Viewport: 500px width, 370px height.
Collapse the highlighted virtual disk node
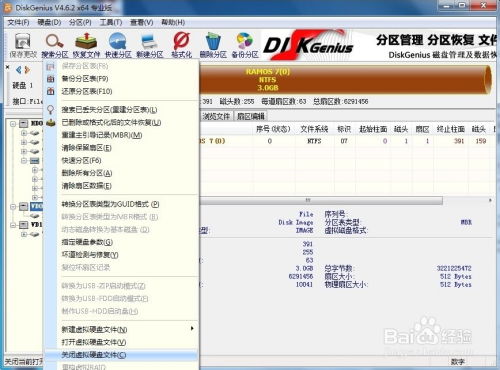13,207
